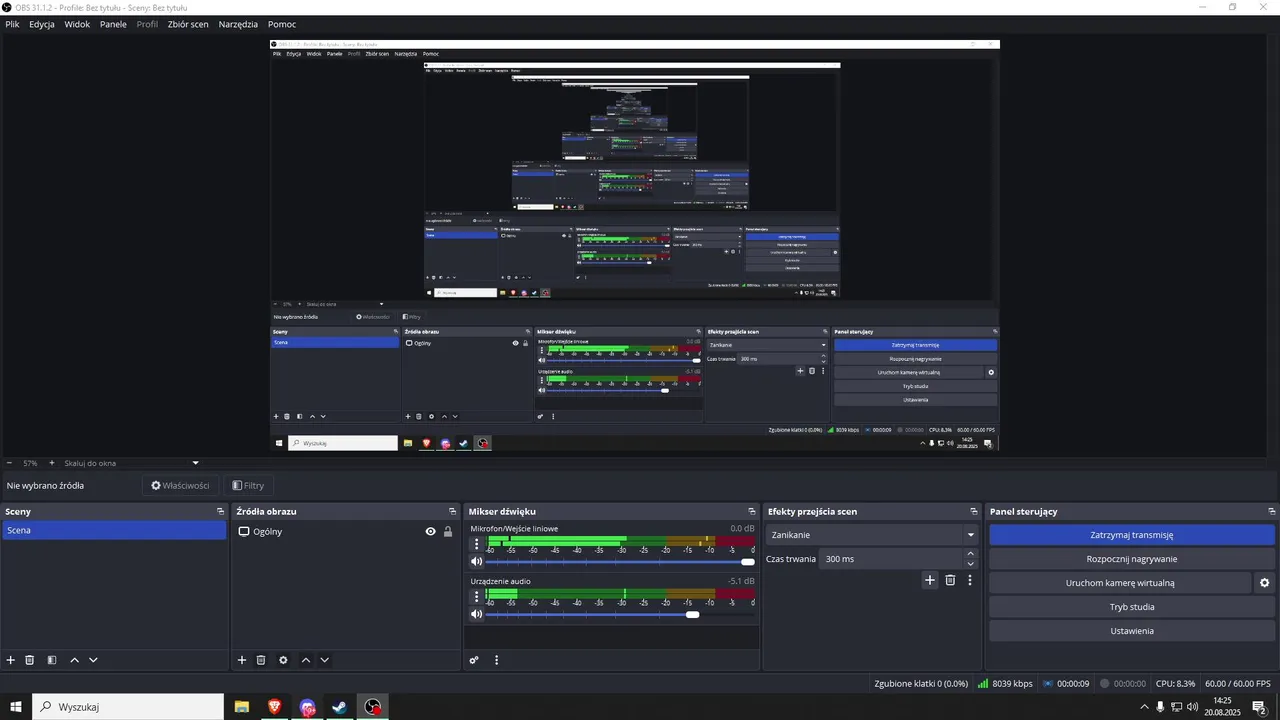The height and width of the screenshot is (720, 1280).
Task: Adjust Urządzenie audio volume slider
Action: (x=620, y=614)
